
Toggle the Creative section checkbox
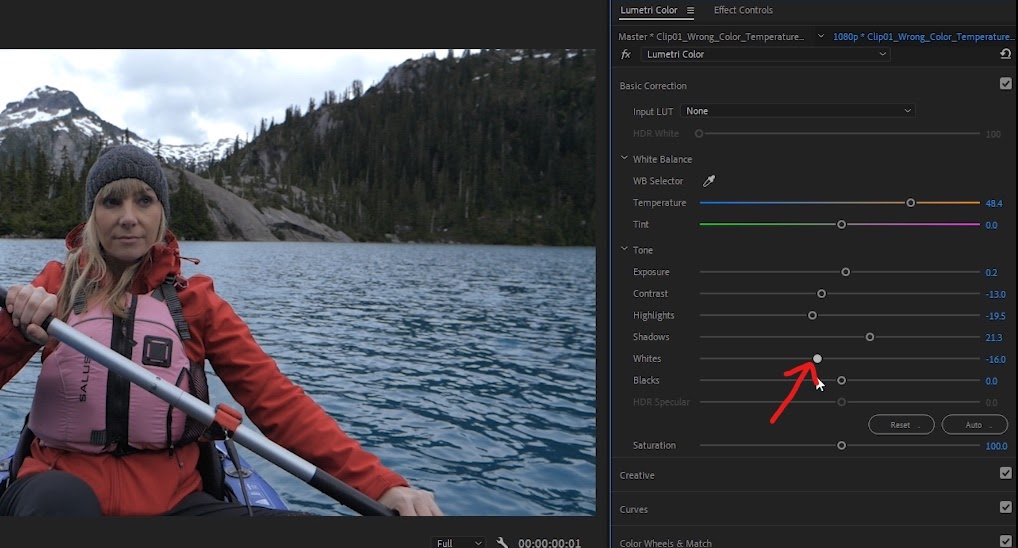[x=1006, y=473]
